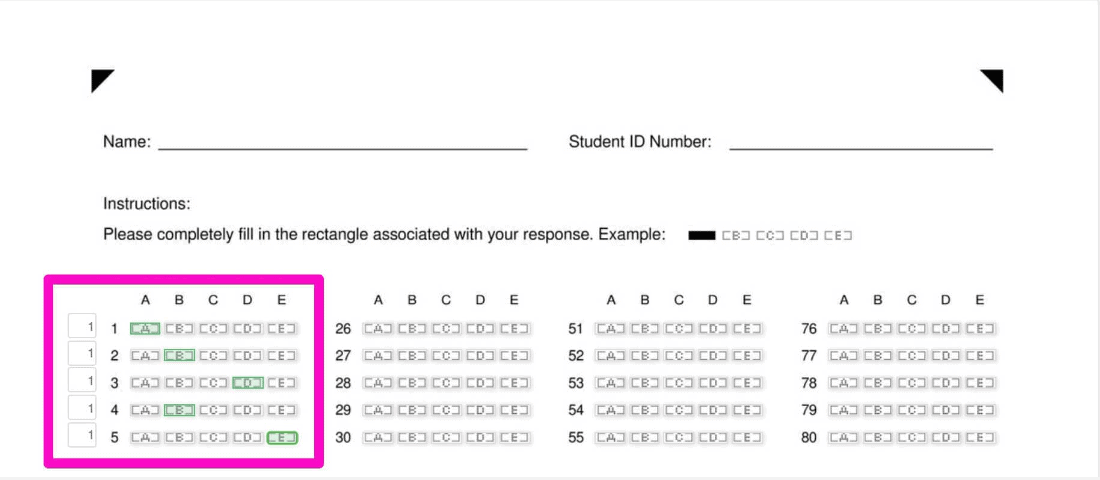Mark bubble C for question 26
Image resolution: width=1100 pixels, height=480 pixels.
(446, 328)
